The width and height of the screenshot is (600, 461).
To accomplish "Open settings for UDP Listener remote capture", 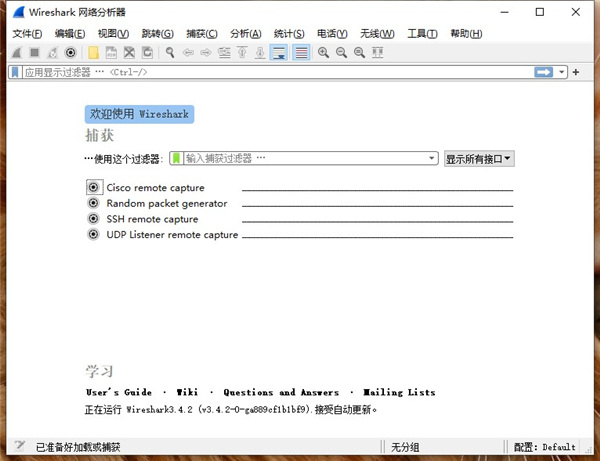I will tap(93, 234).
